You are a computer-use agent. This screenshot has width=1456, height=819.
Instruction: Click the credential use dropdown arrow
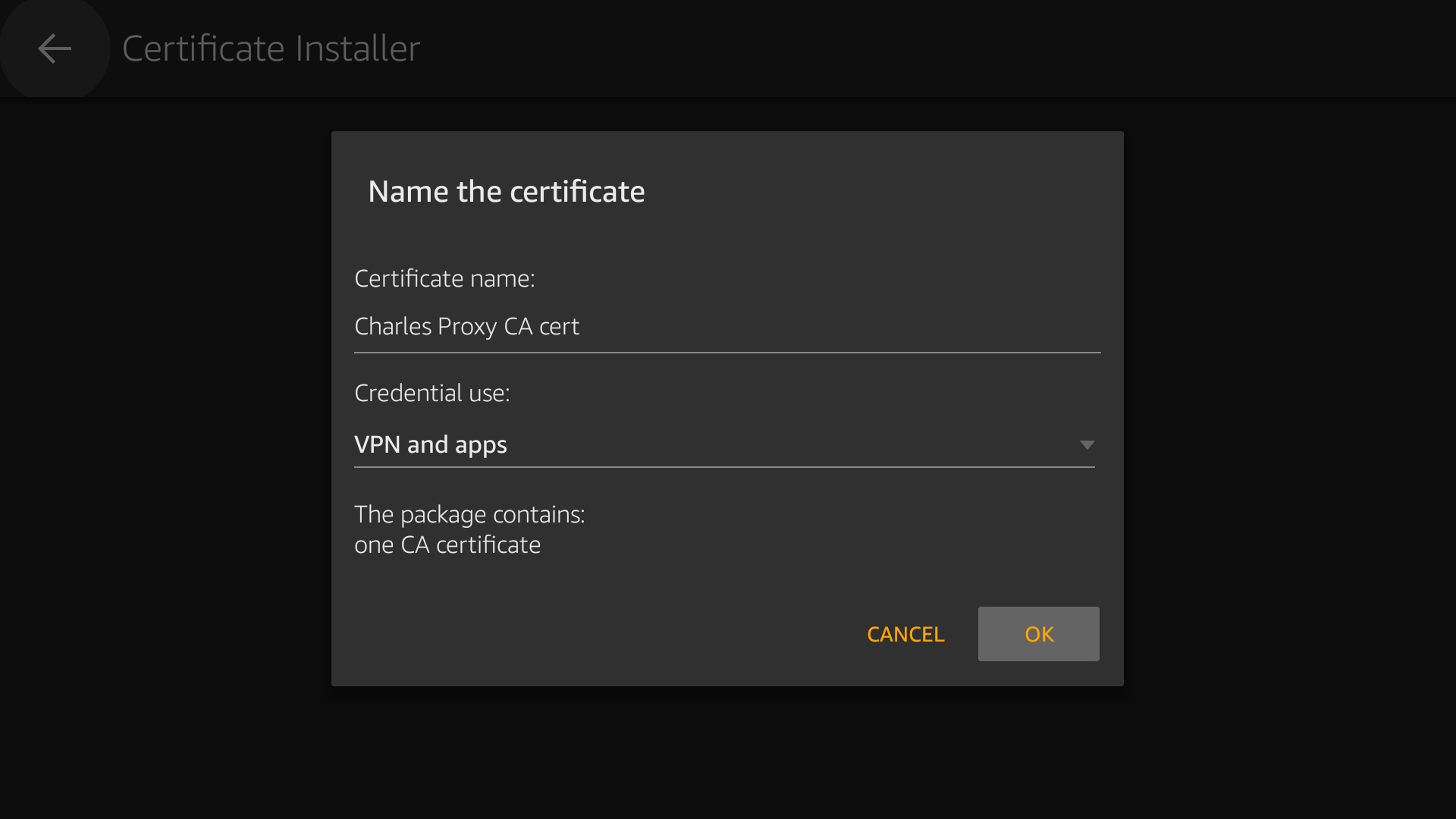point(1087,445)
